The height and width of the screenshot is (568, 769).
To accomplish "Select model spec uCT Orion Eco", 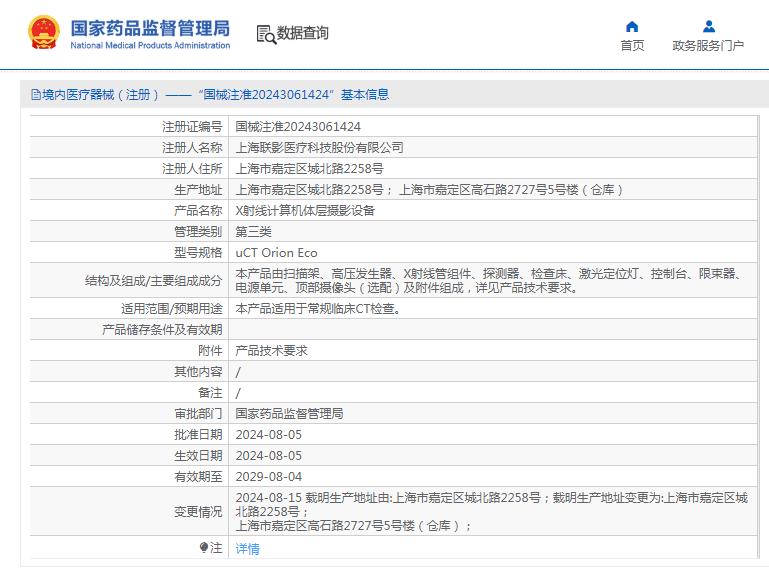I will 277,253.
